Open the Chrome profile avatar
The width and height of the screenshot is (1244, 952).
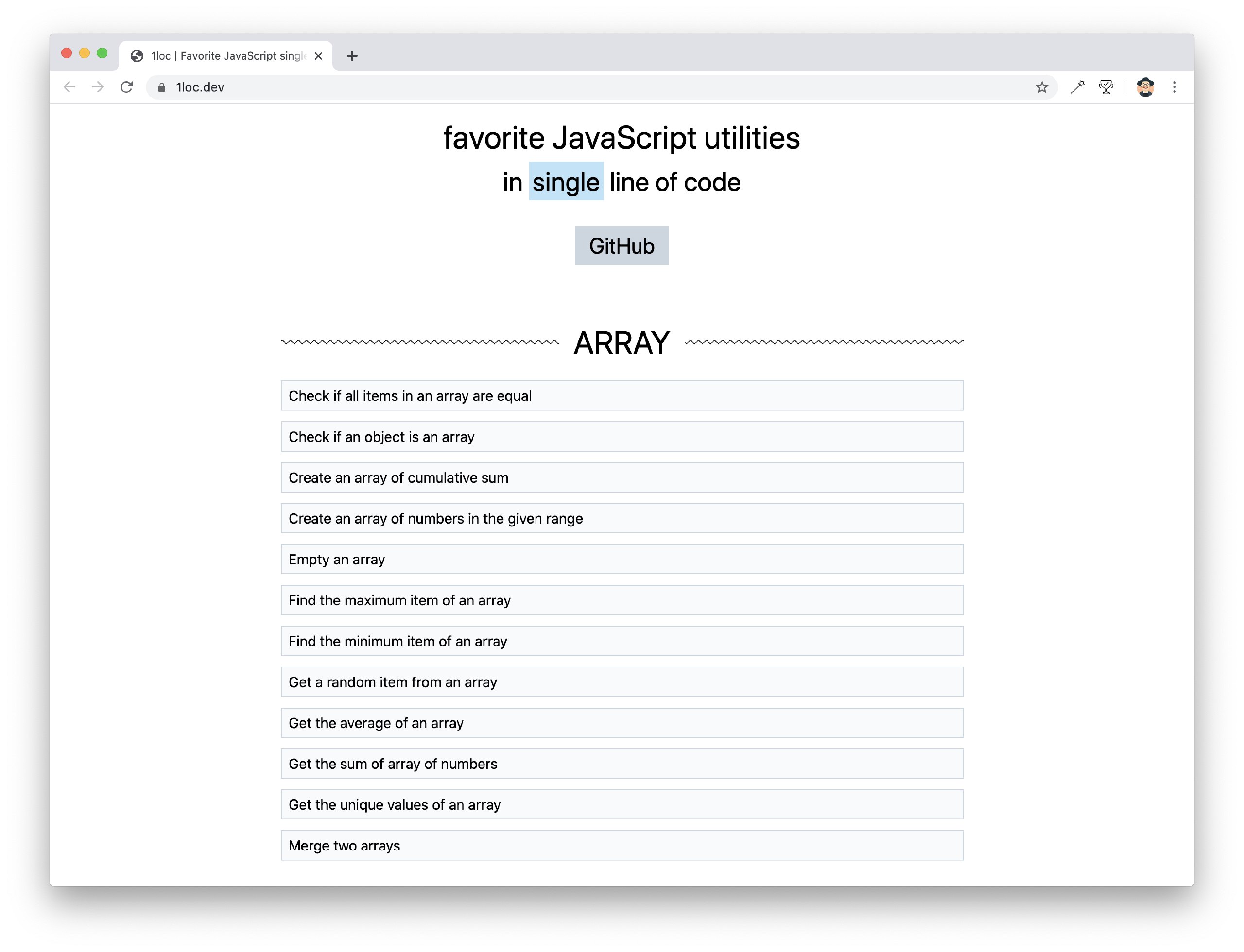click(1145, 87)
